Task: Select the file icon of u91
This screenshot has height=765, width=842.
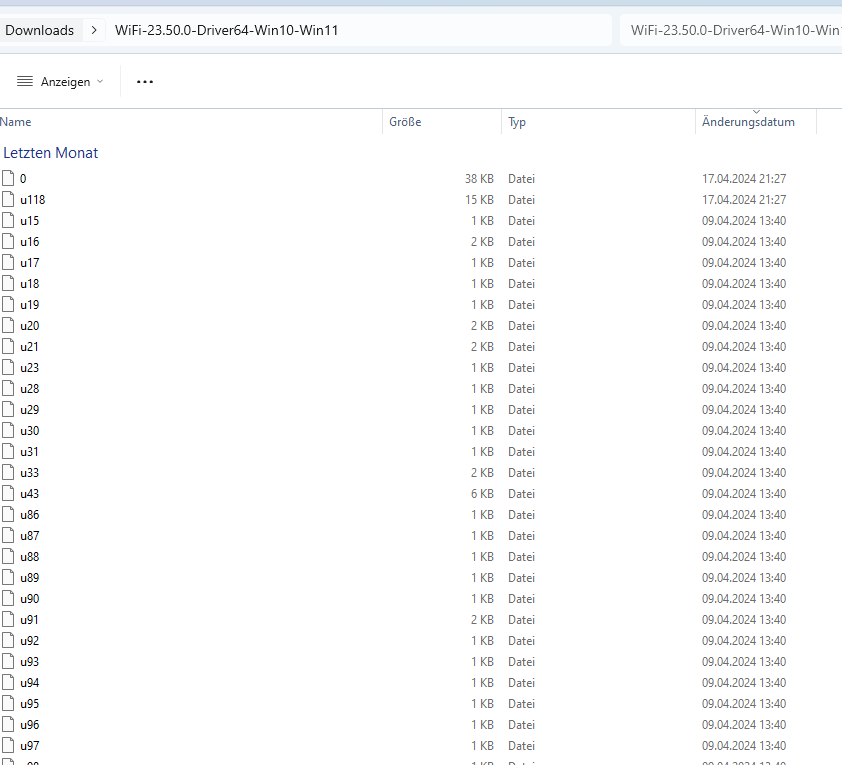Action: coord(8,619)
